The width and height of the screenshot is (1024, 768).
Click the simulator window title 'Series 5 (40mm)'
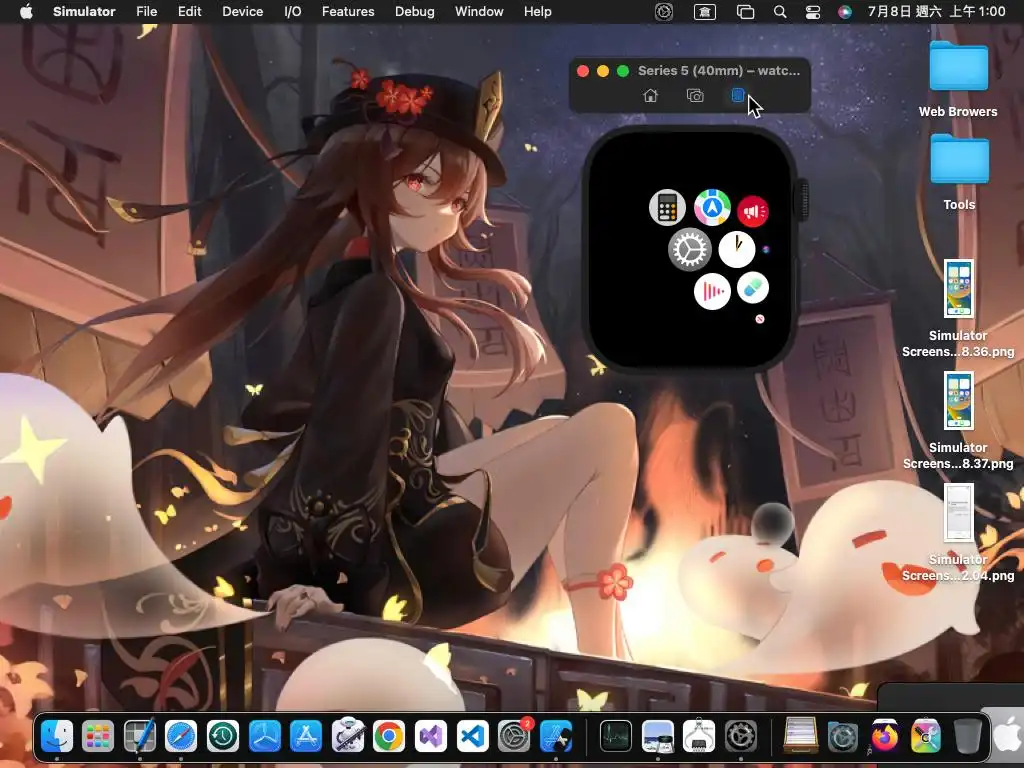pos(718,71)
